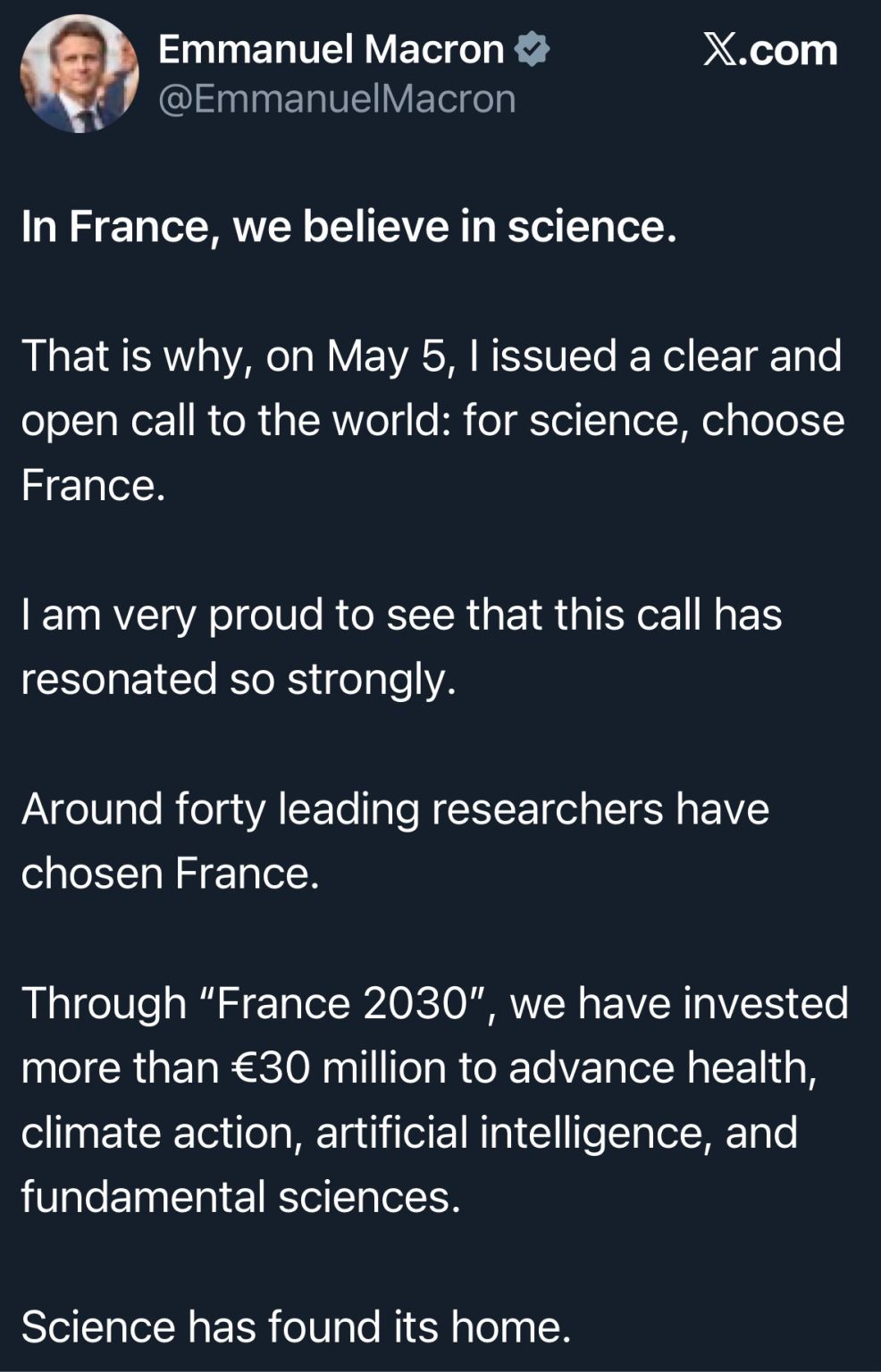The image size is (881, 1372).
Task: Click the blue verified badge beside the name
Action: [x=533, y=49]
